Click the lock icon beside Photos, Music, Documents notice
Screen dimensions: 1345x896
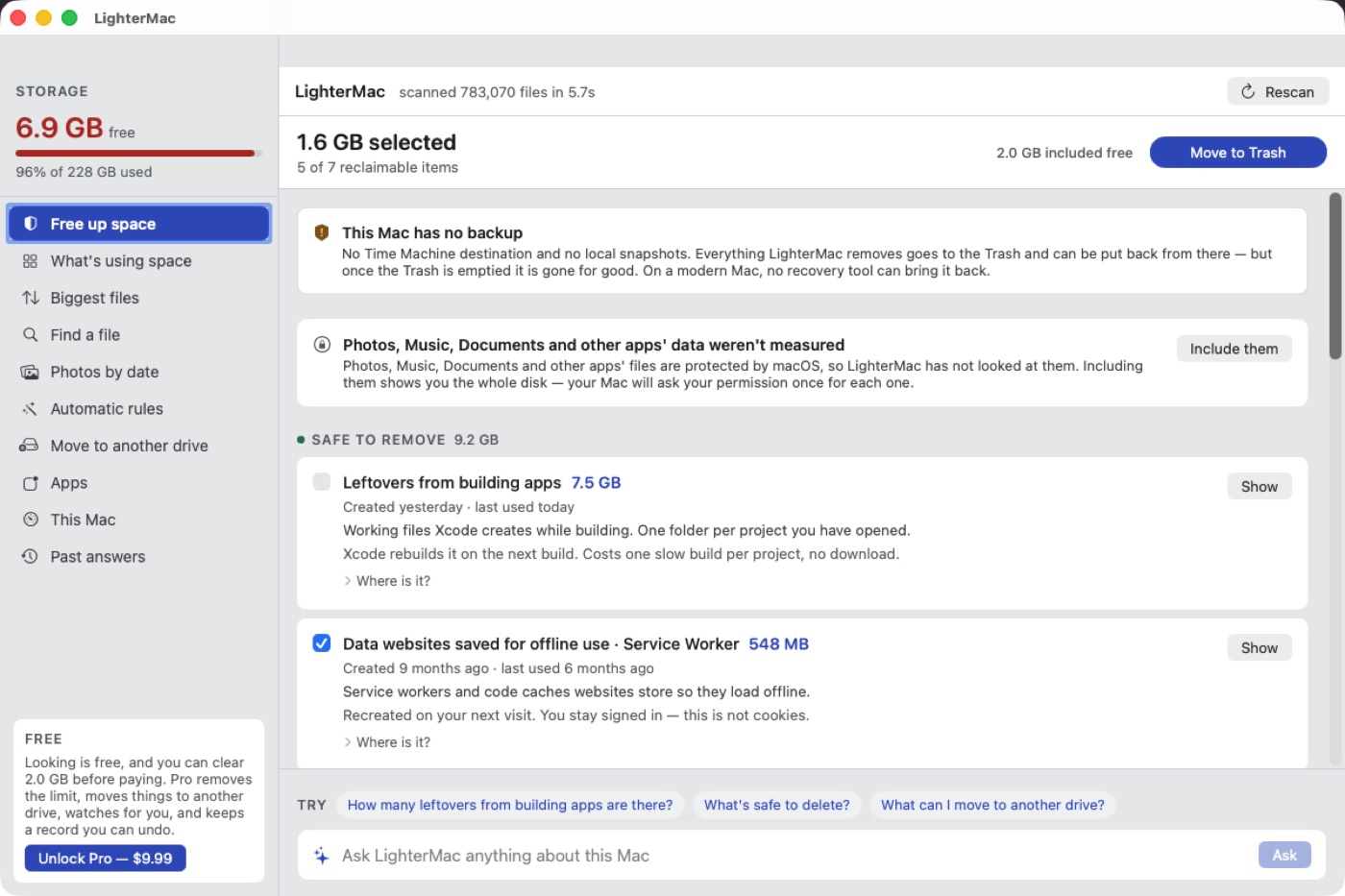click(323, 345)
